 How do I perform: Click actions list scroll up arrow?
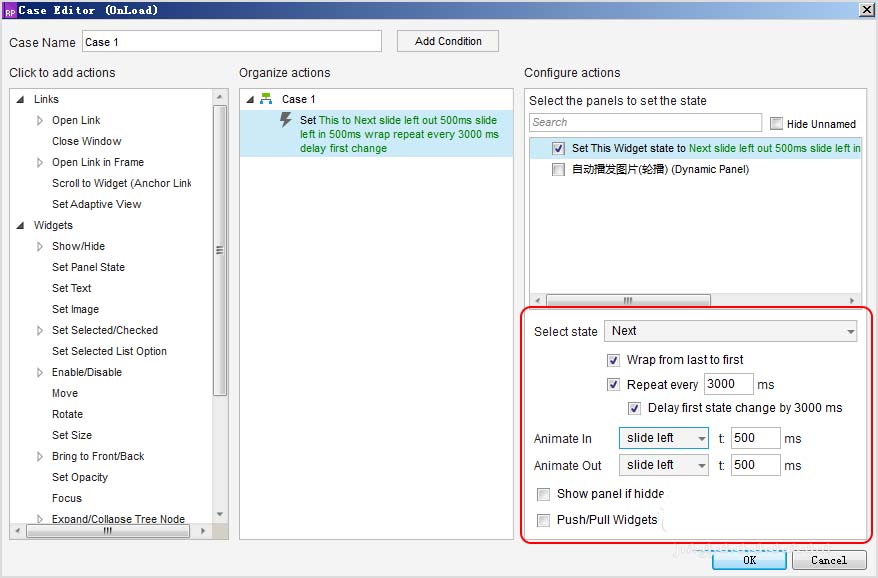[x=220, y=96]
